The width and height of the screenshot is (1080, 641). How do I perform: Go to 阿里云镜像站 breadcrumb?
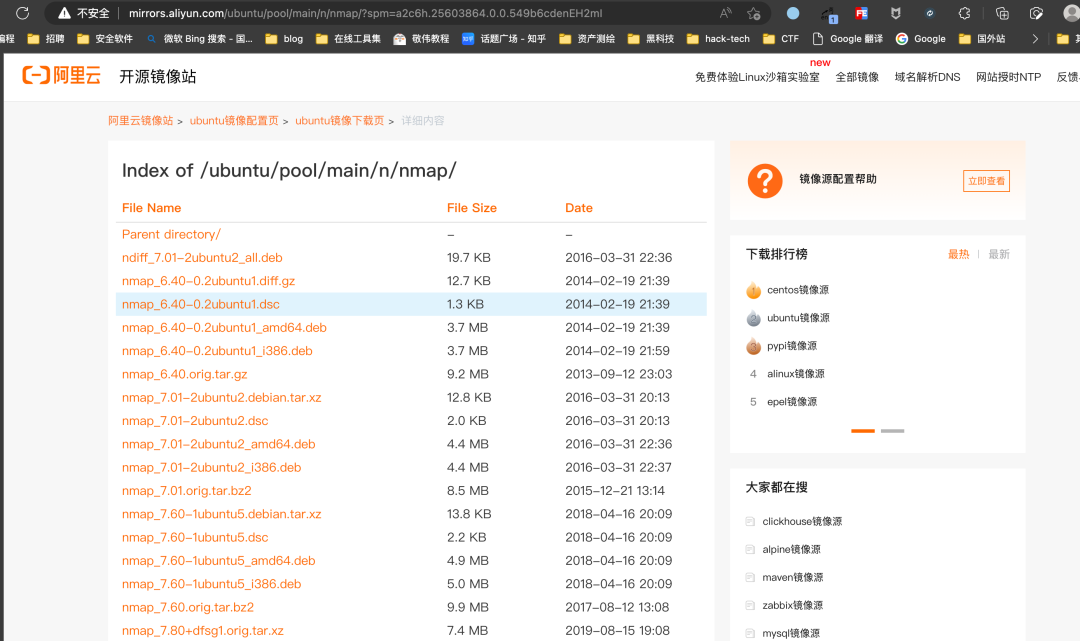tap(141, 120)
